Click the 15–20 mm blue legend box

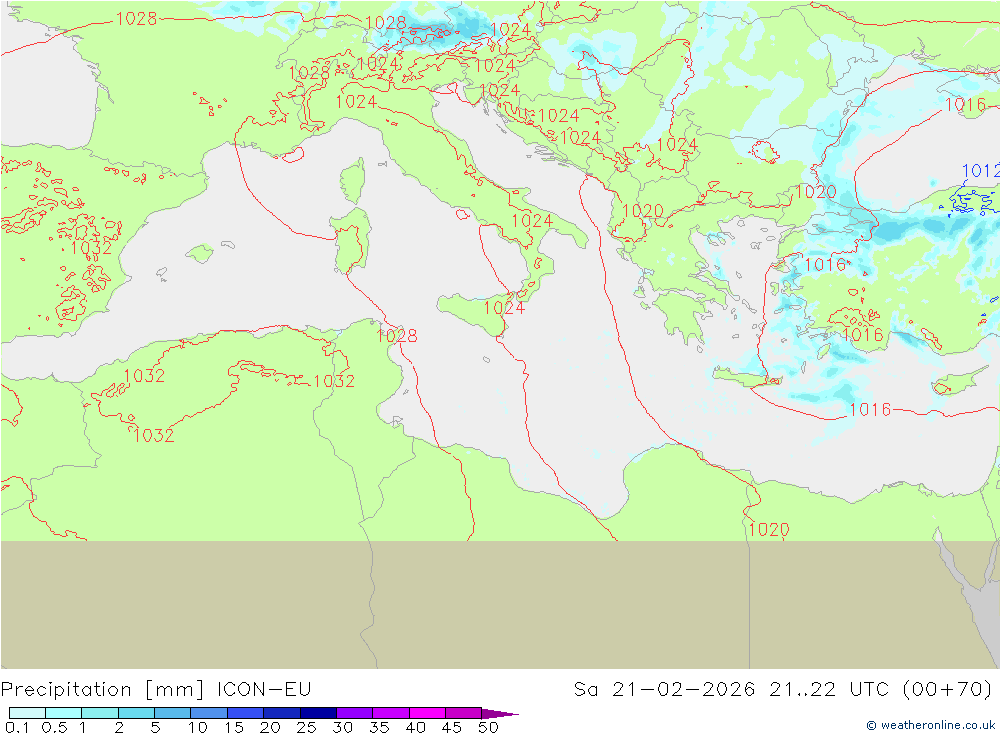point(246,713)
